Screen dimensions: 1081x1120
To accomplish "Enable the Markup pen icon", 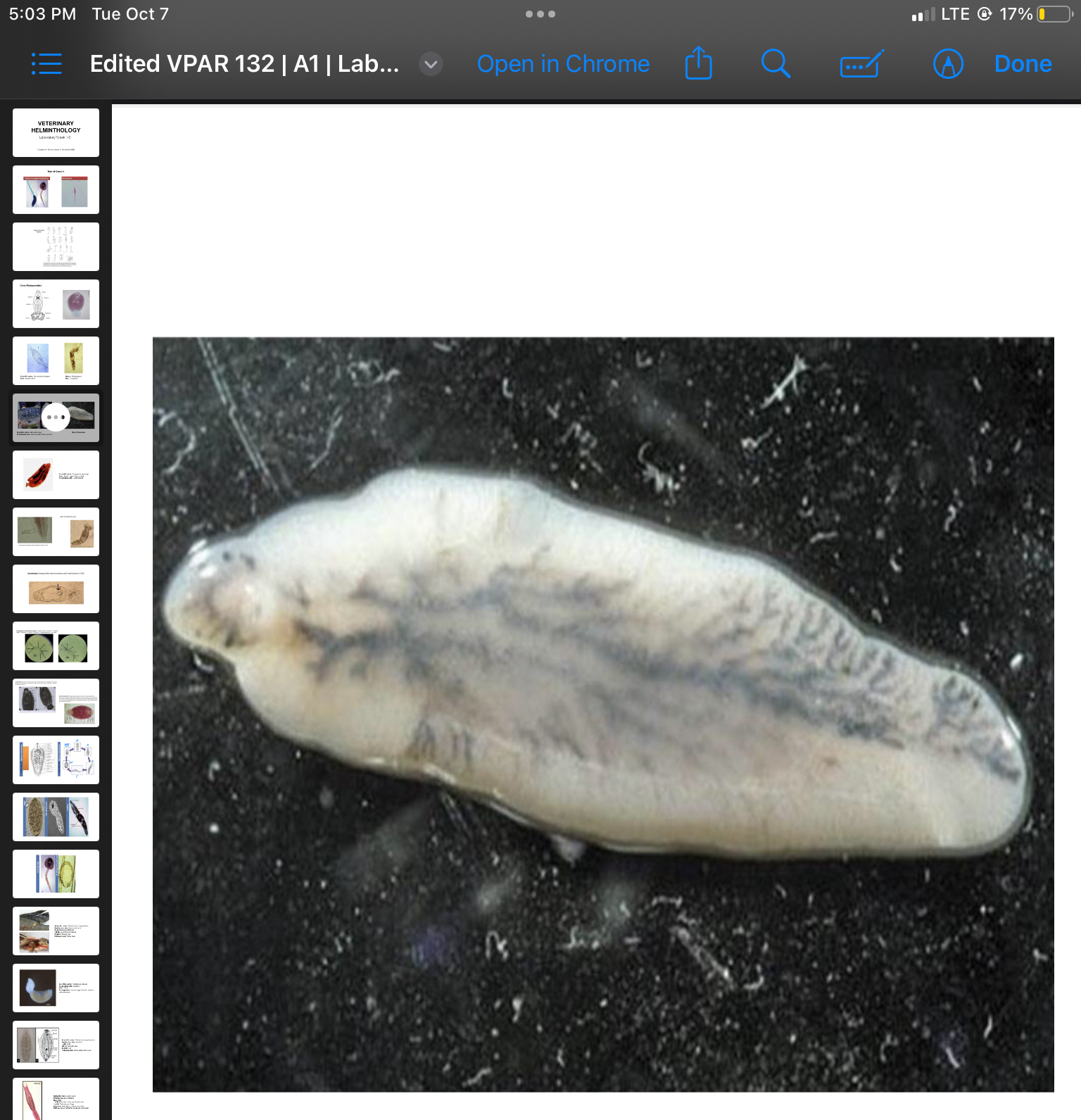I will [947, 64].
